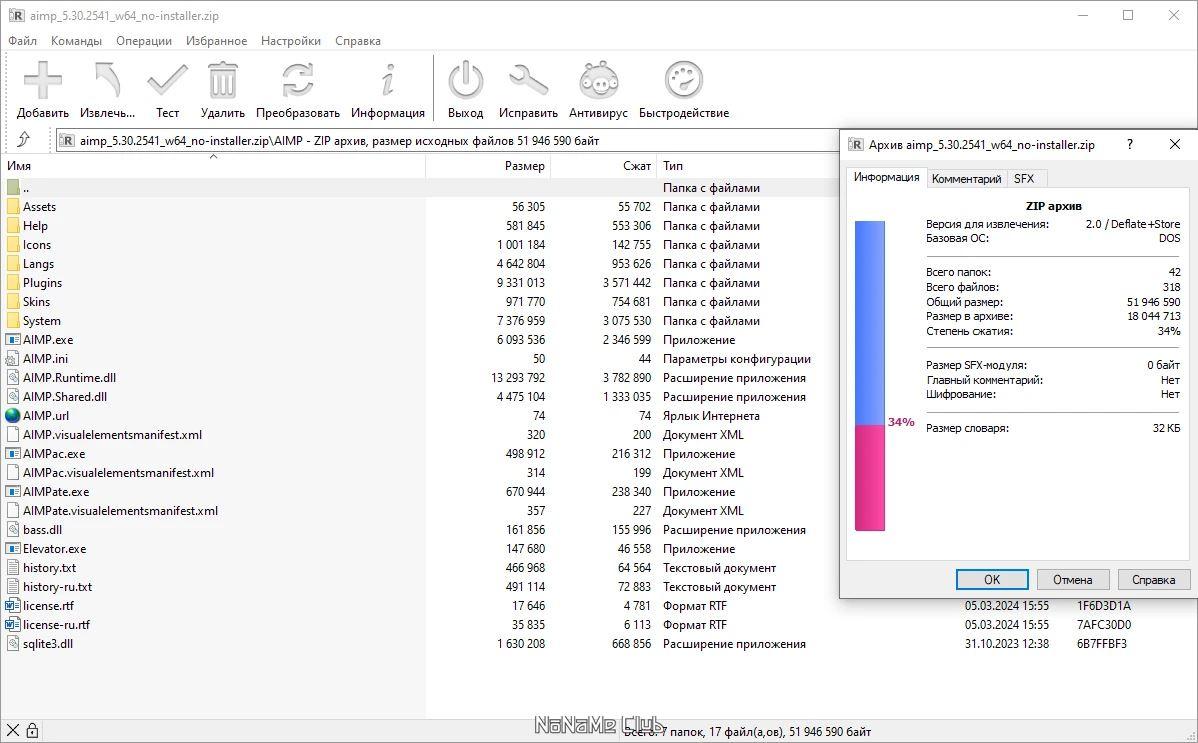This screenshot has height=743, width=1198.
Task: Click the help question mark in archive dialog
Action: (1130, 144)
